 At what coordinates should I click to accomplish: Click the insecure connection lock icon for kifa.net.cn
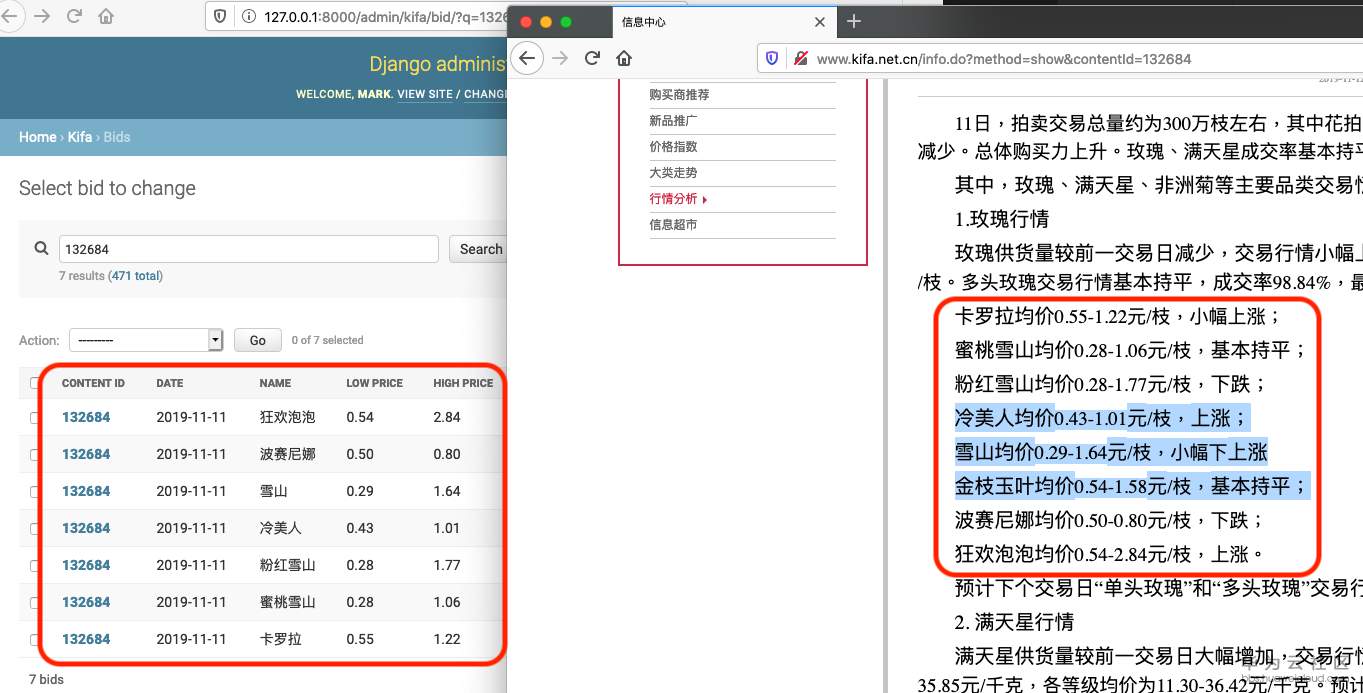coord(800,58)
